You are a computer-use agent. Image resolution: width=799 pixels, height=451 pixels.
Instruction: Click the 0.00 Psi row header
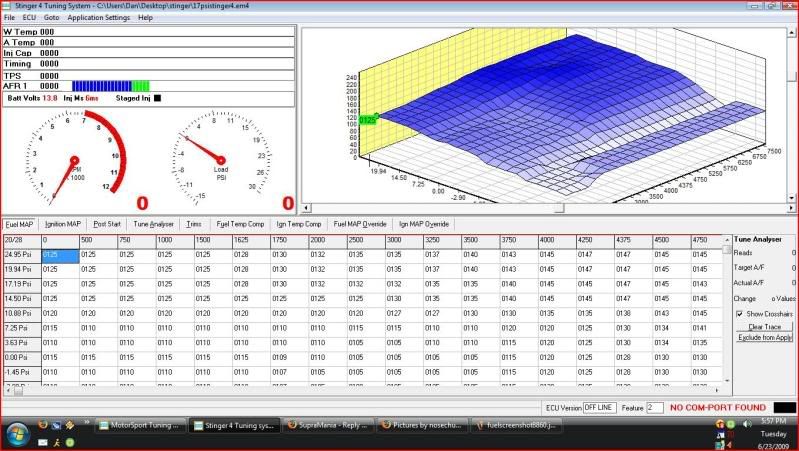[x=22, y=357]
